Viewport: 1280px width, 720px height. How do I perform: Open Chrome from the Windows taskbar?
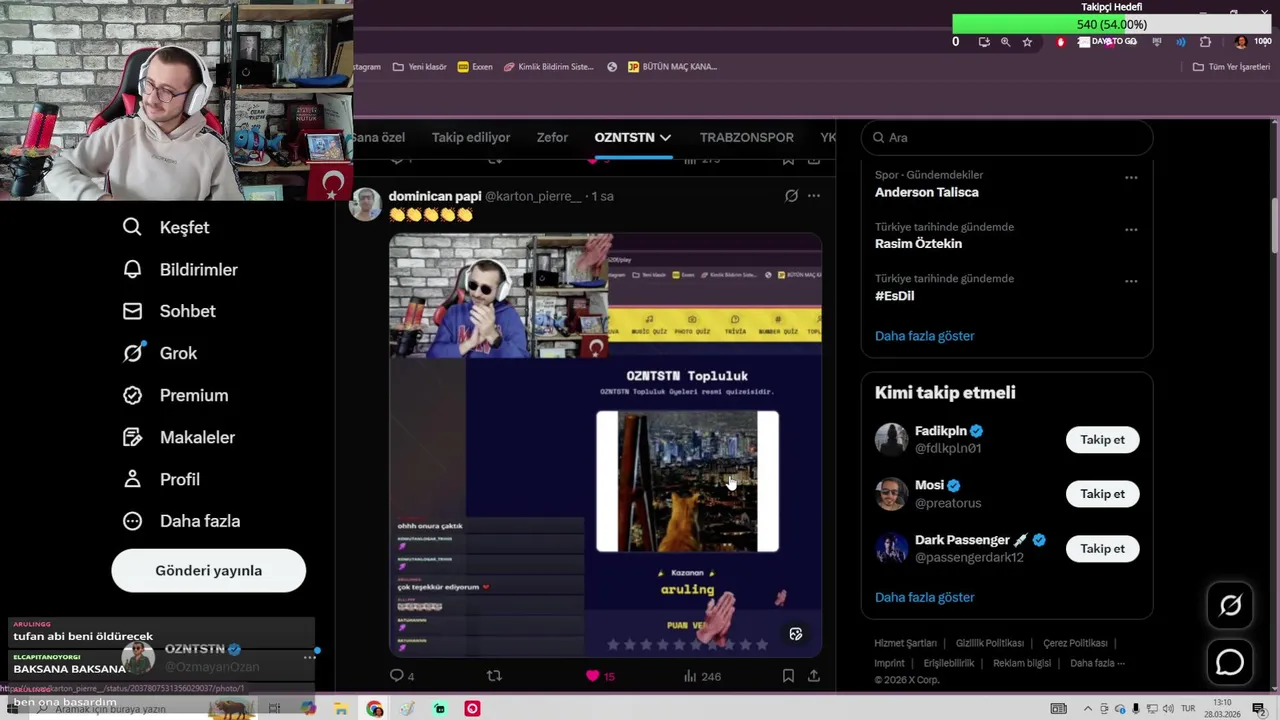point(374,709)
